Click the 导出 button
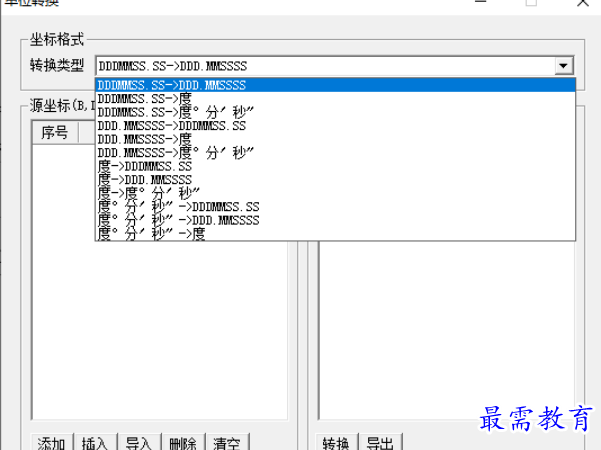Viewport: 601px width, 450px height. pos(381,442)
